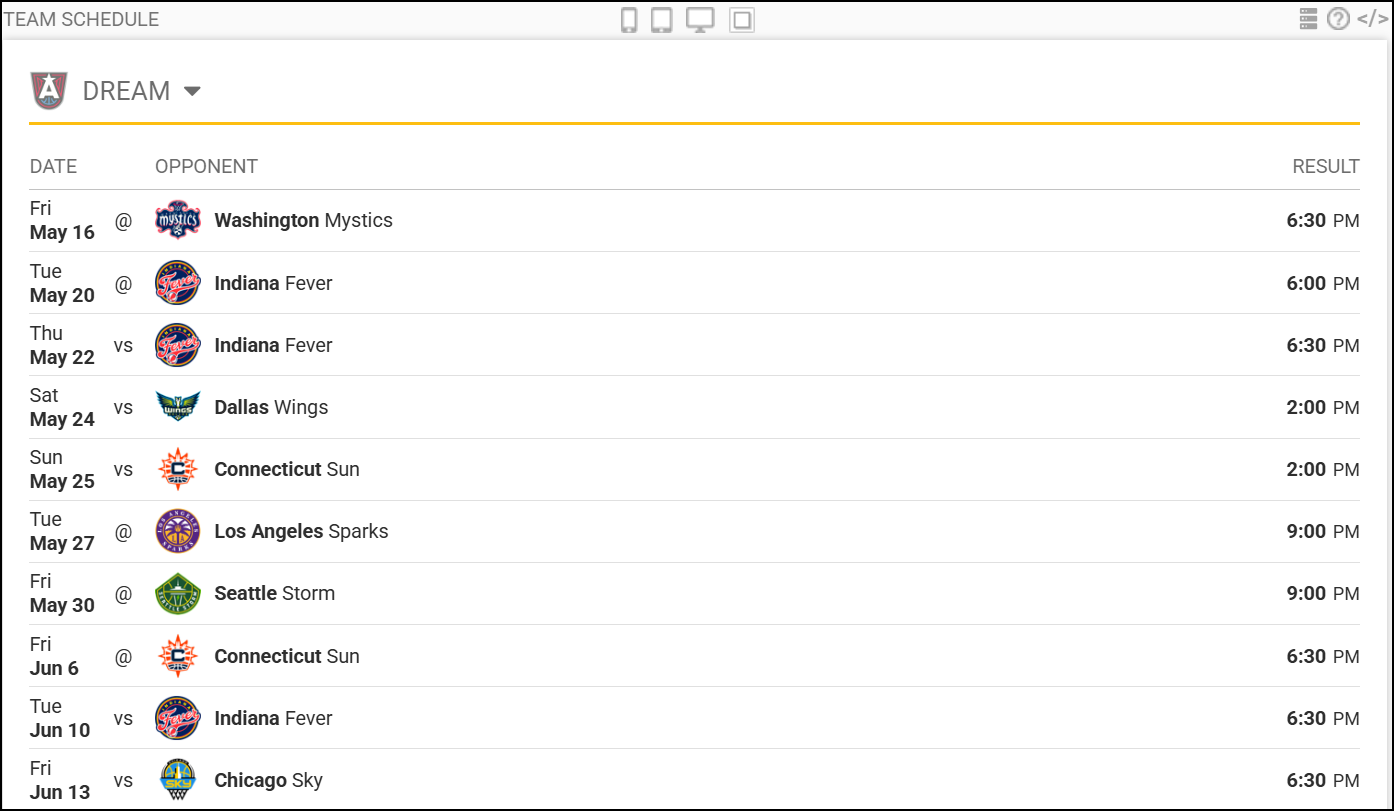Screen dimensions: 1394x811
Task: Select the Thu May 22 date cell
Action: [x=62, y=345]
